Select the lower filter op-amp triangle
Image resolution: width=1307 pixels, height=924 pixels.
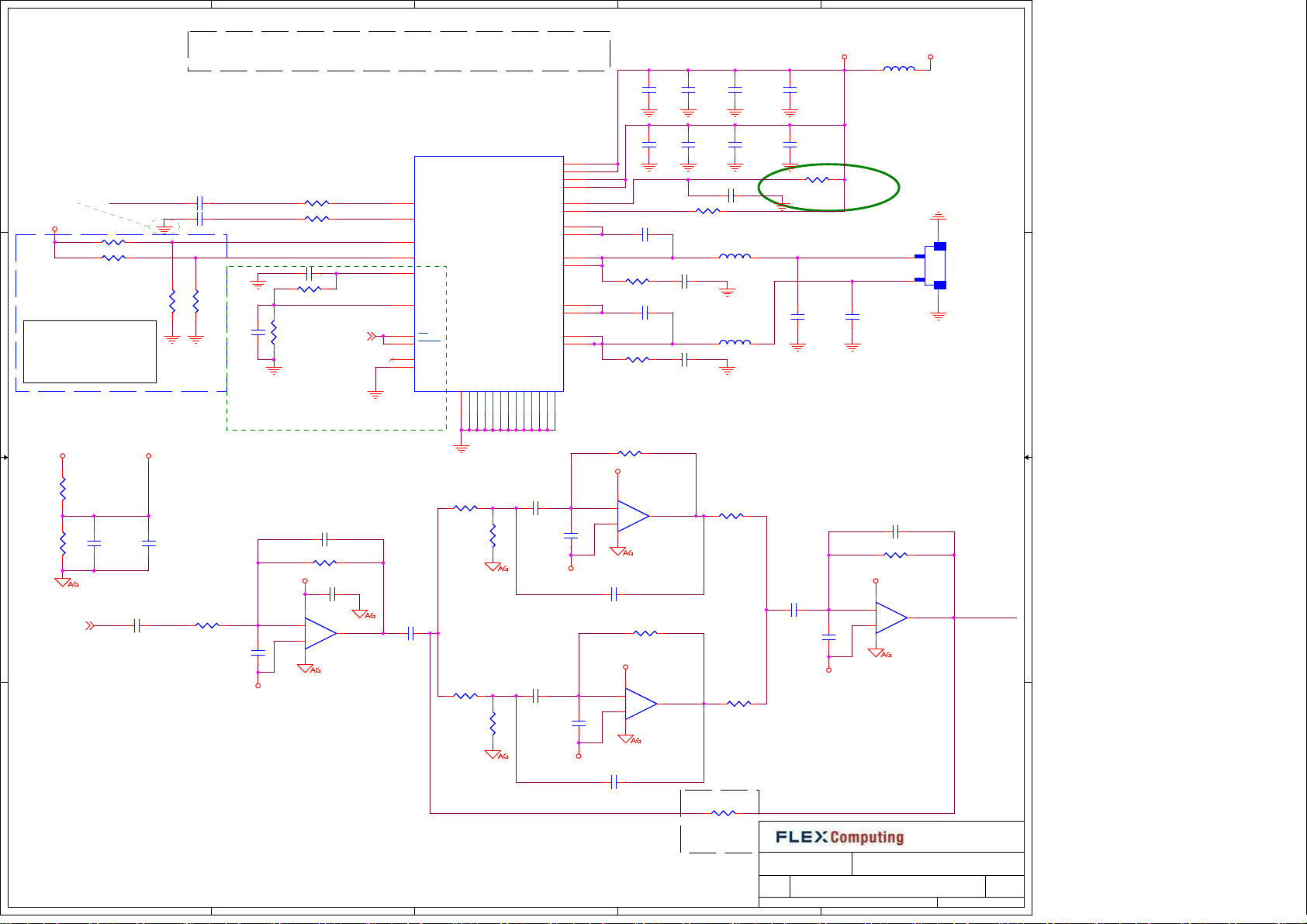click(641, 704)
